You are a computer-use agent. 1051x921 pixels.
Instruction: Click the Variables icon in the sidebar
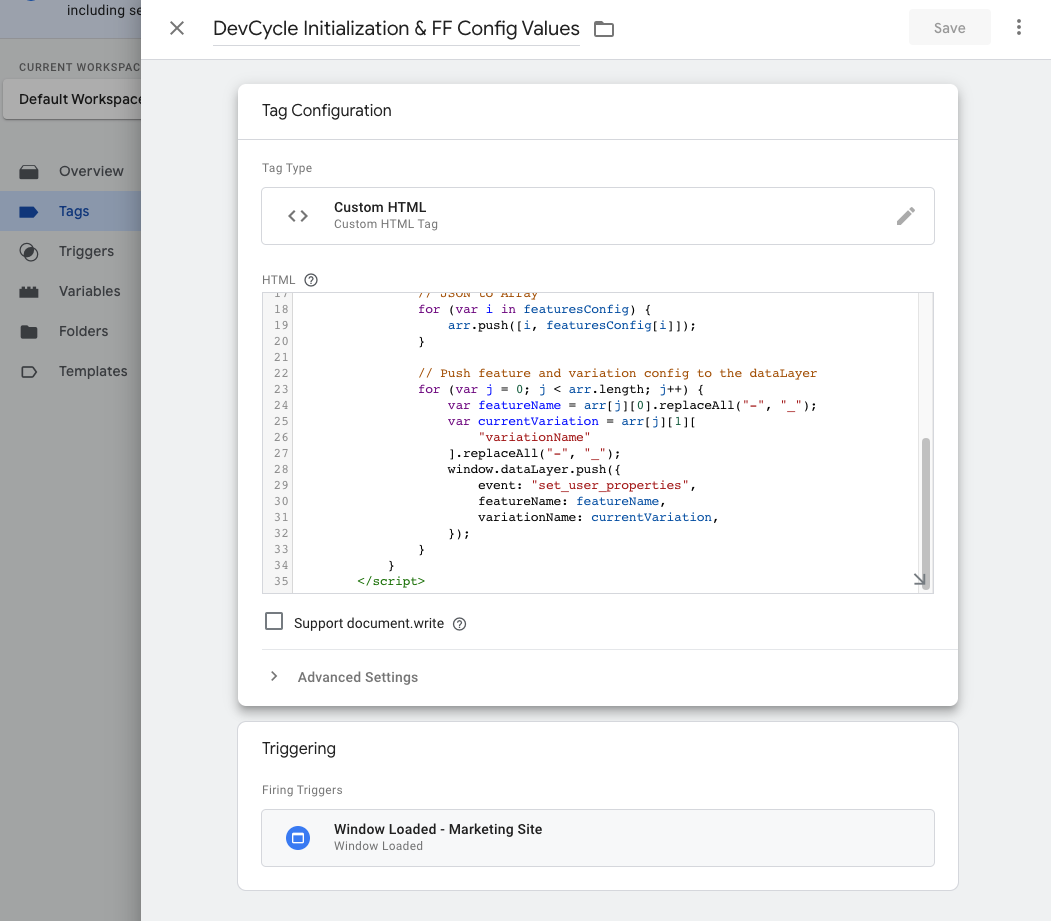coord(29,292)
